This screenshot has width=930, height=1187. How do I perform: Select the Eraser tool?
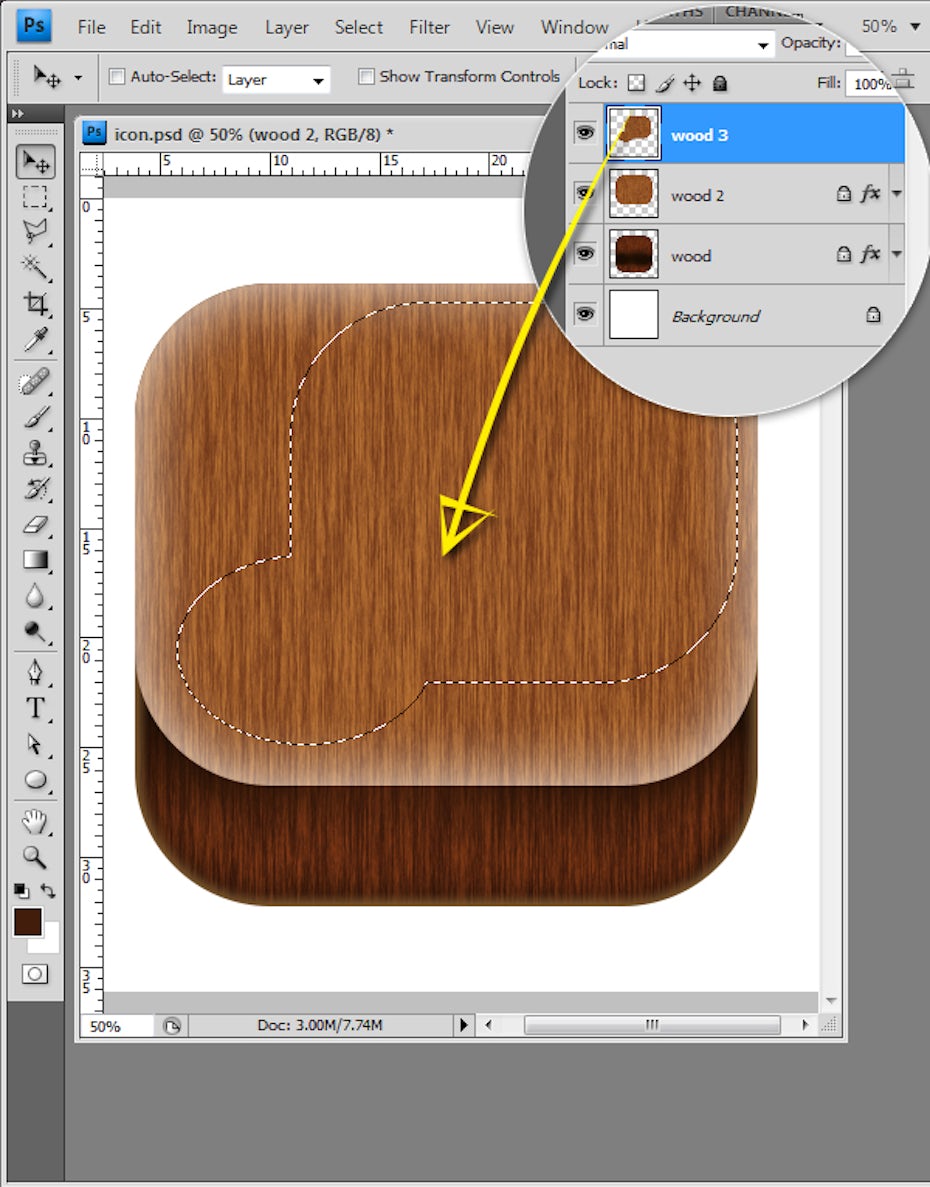pos(36,524)
